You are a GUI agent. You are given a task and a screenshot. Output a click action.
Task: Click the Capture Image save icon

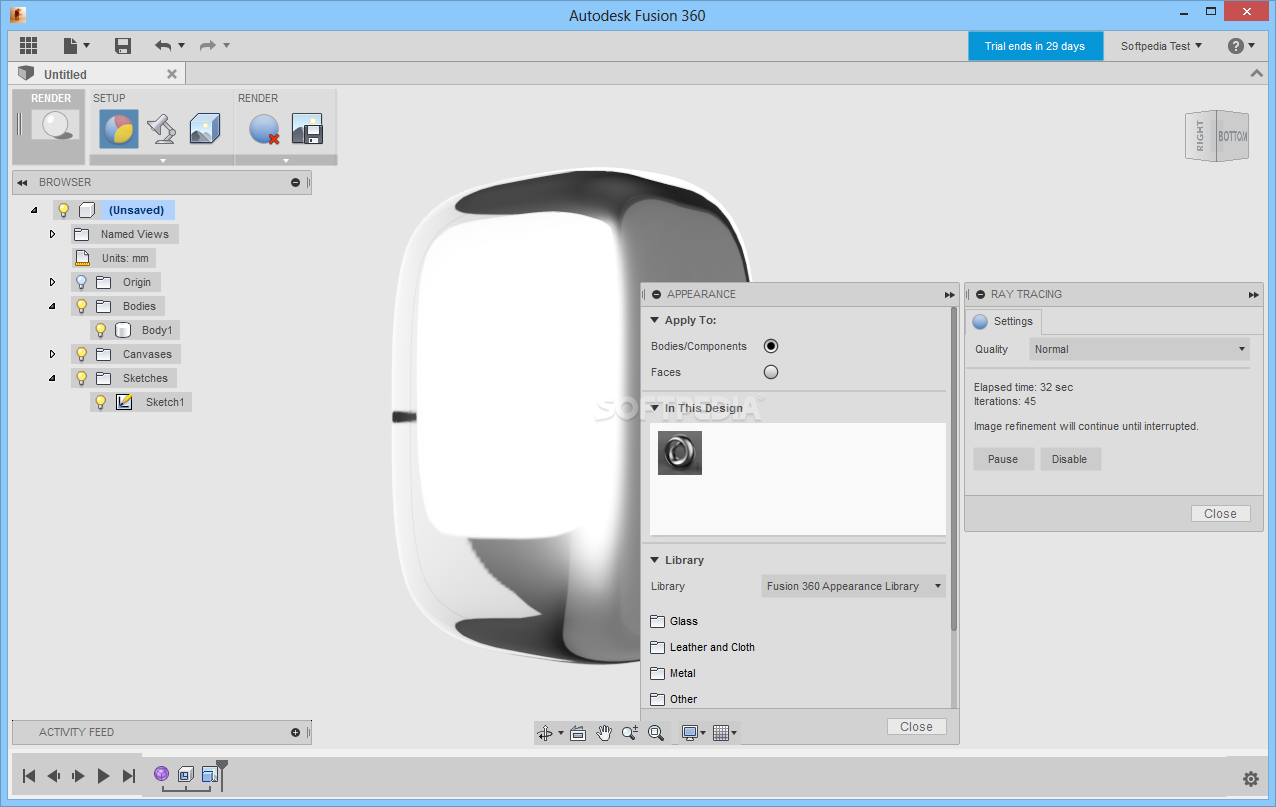(307, 129)
